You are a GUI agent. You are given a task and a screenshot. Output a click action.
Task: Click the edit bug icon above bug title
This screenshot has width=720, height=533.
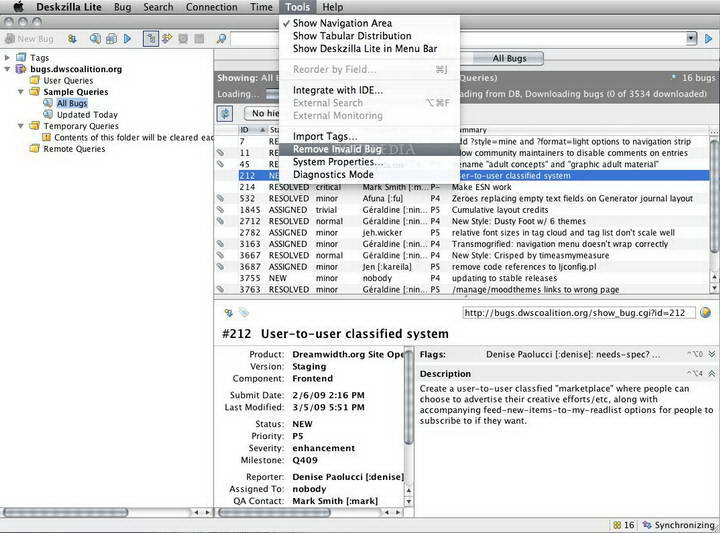[228, 313]
